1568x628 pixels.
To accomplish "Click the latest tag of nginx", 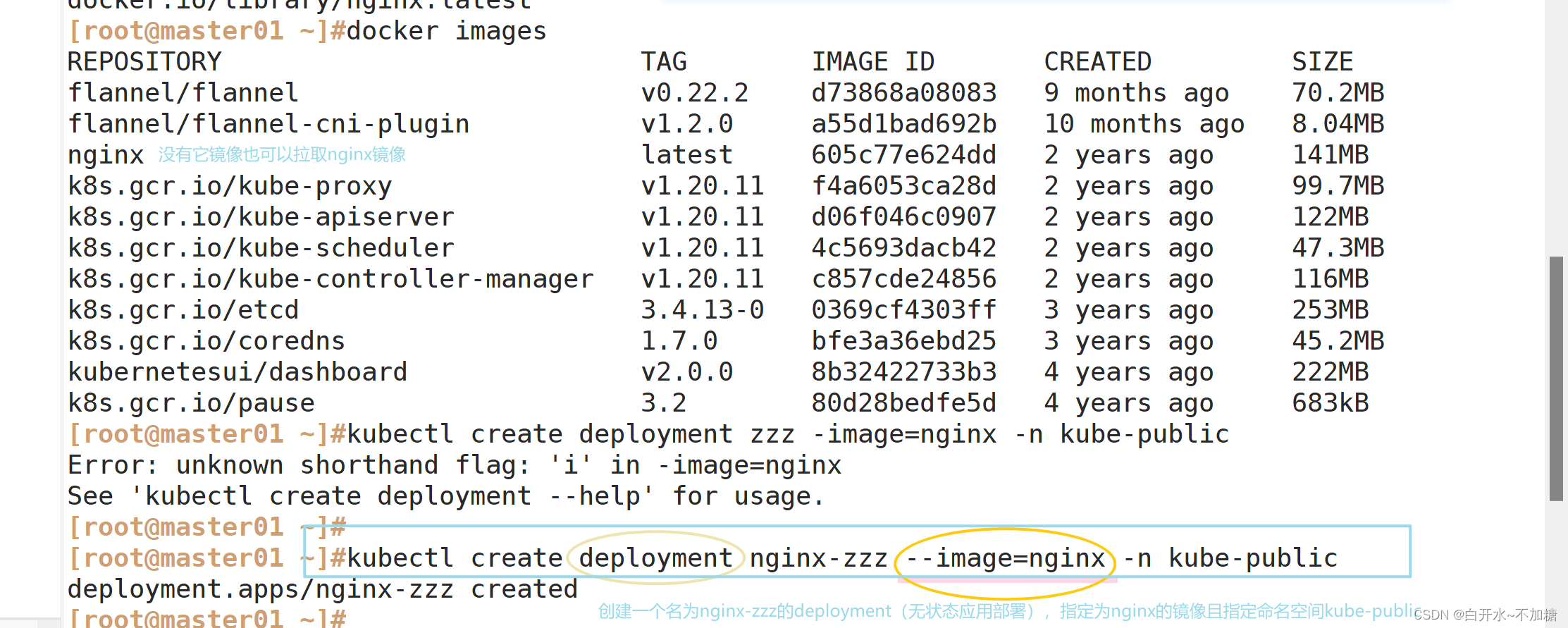I will pos(687,155).
